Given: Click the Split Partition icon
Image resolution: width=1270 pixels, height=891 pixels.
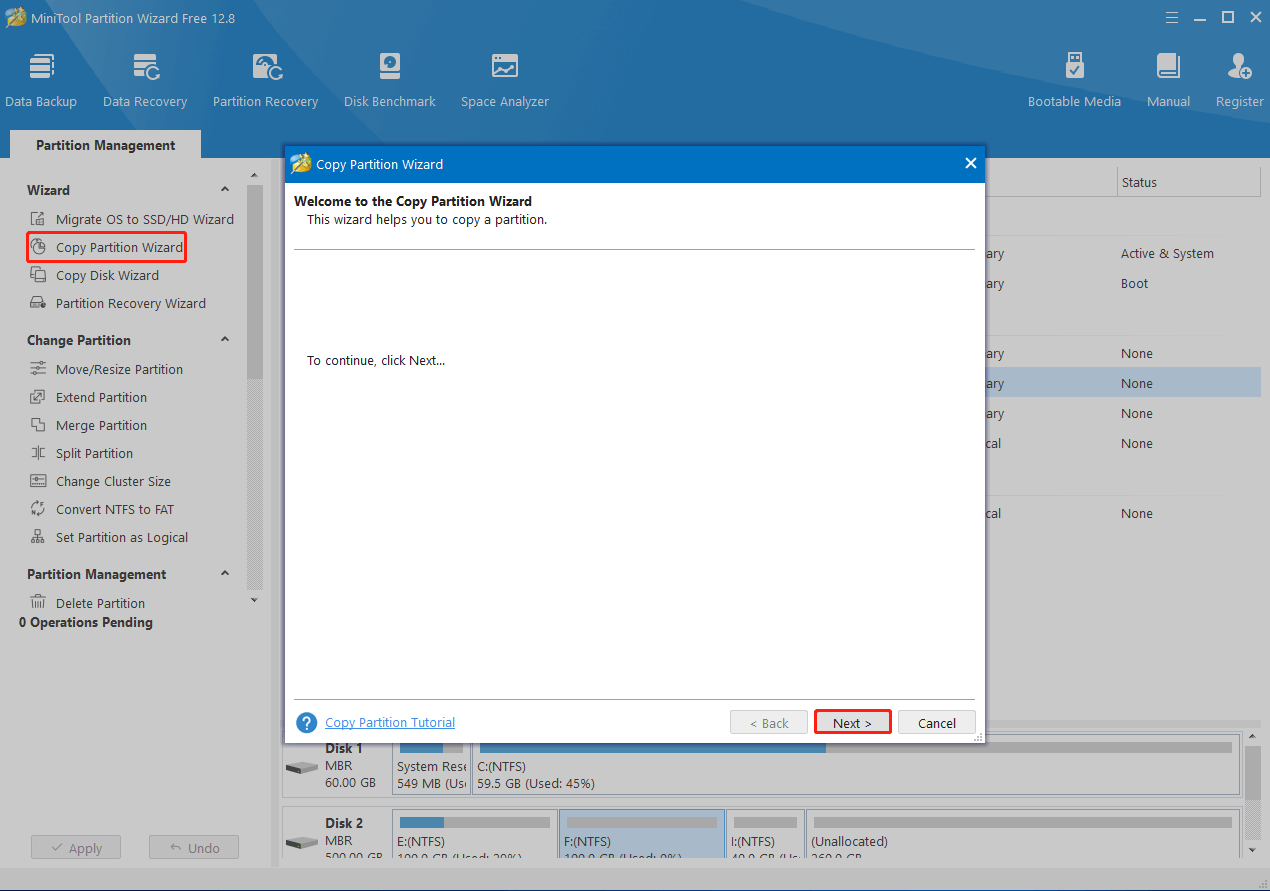Looking at the screenshot, I should pos(37,453).
